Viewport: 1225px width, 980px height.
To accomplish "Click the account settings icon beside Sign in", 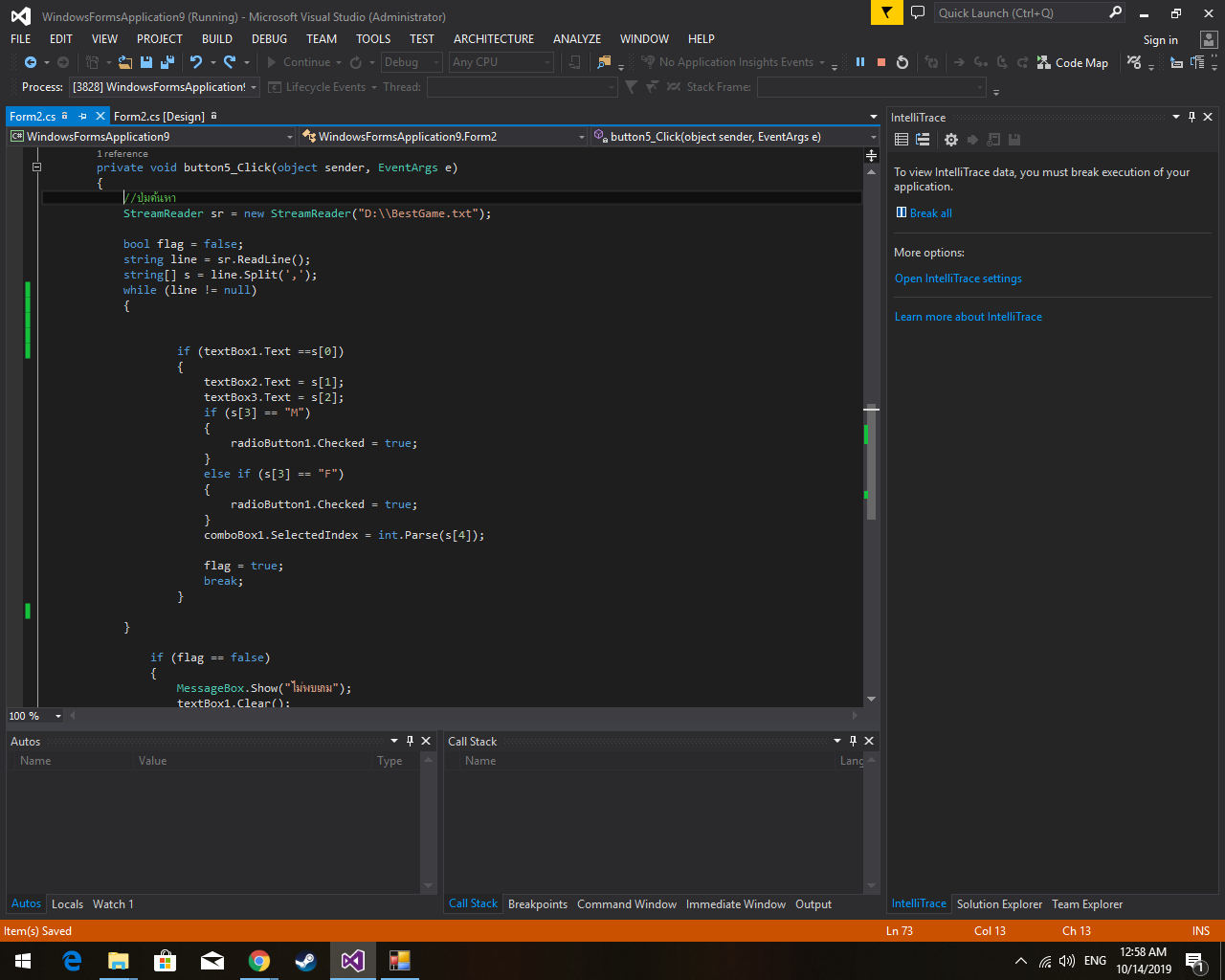I will pos(1209,40).
